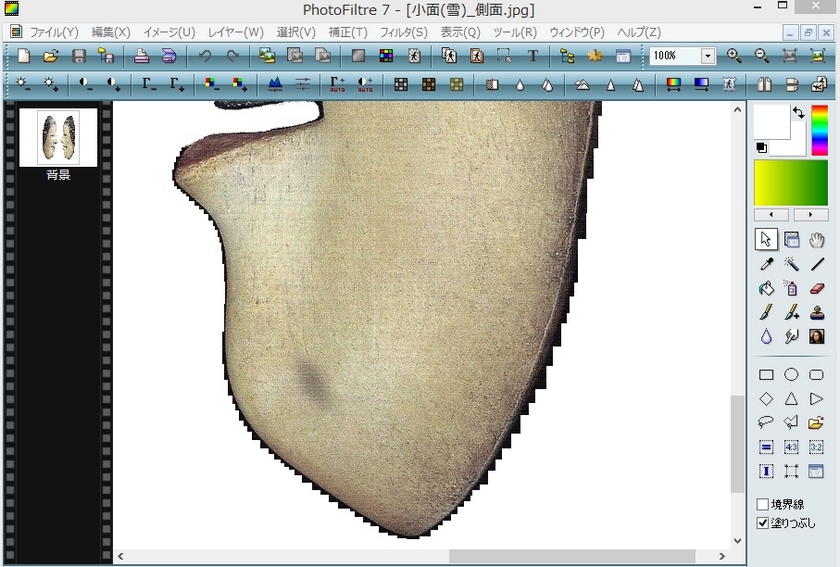Enable the 境界線 checkbox

pos(762,504)
